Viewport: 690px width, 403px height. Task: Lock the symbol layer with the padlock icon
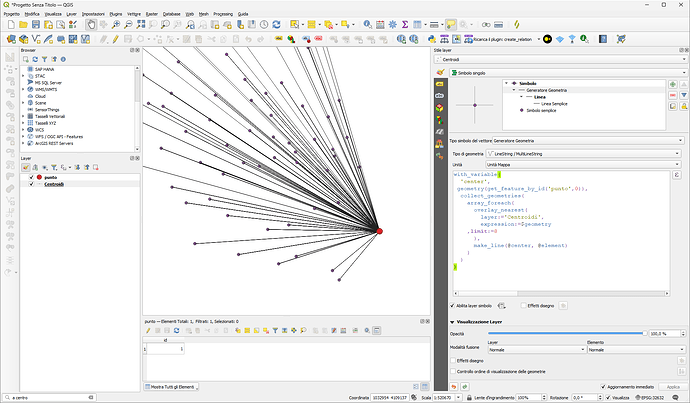tap(684, 106)
